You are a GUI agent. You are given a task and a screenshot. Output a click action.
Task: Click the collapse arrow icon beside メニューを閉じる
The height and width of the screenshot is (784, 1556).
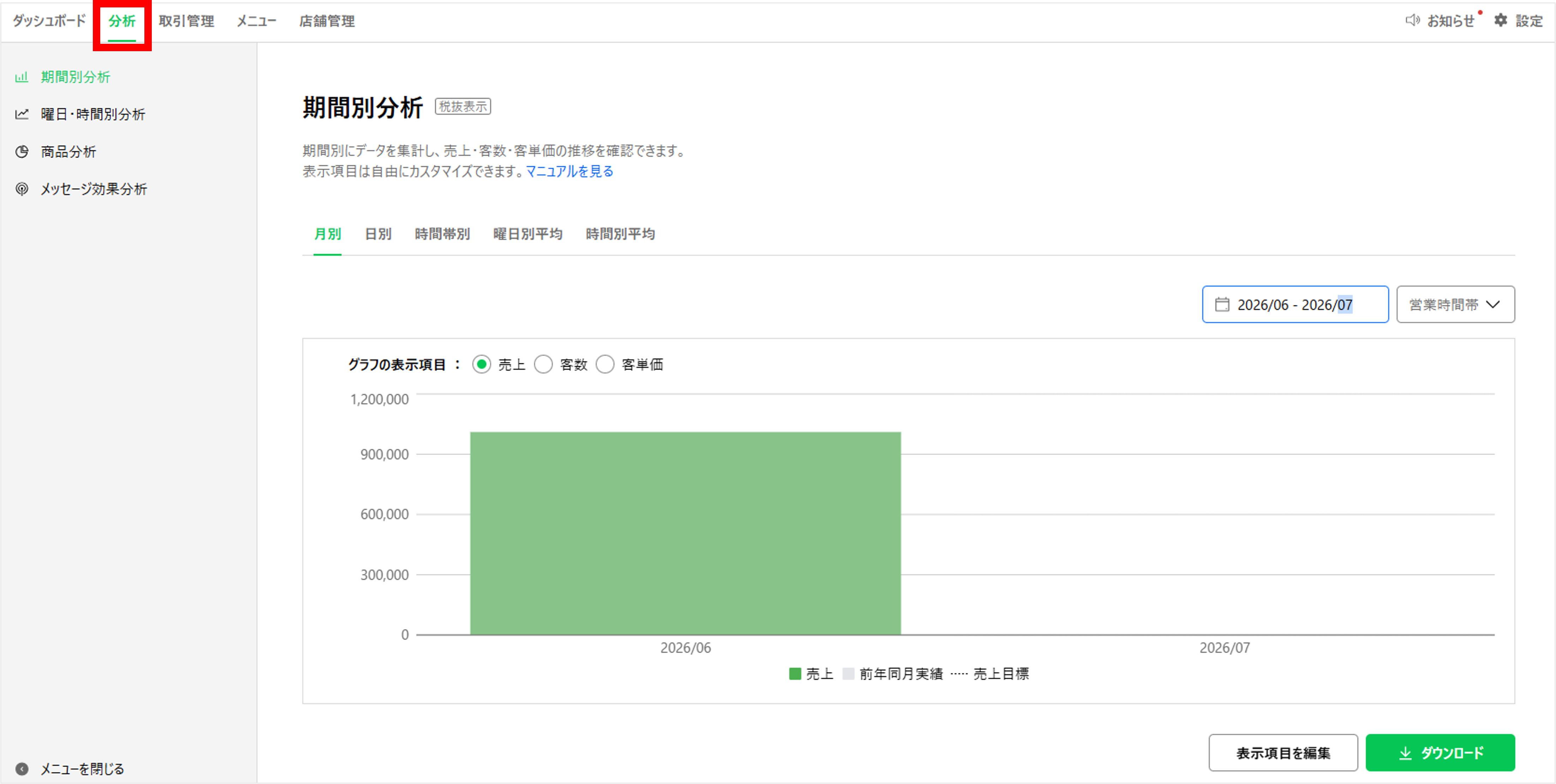(22, 769)
